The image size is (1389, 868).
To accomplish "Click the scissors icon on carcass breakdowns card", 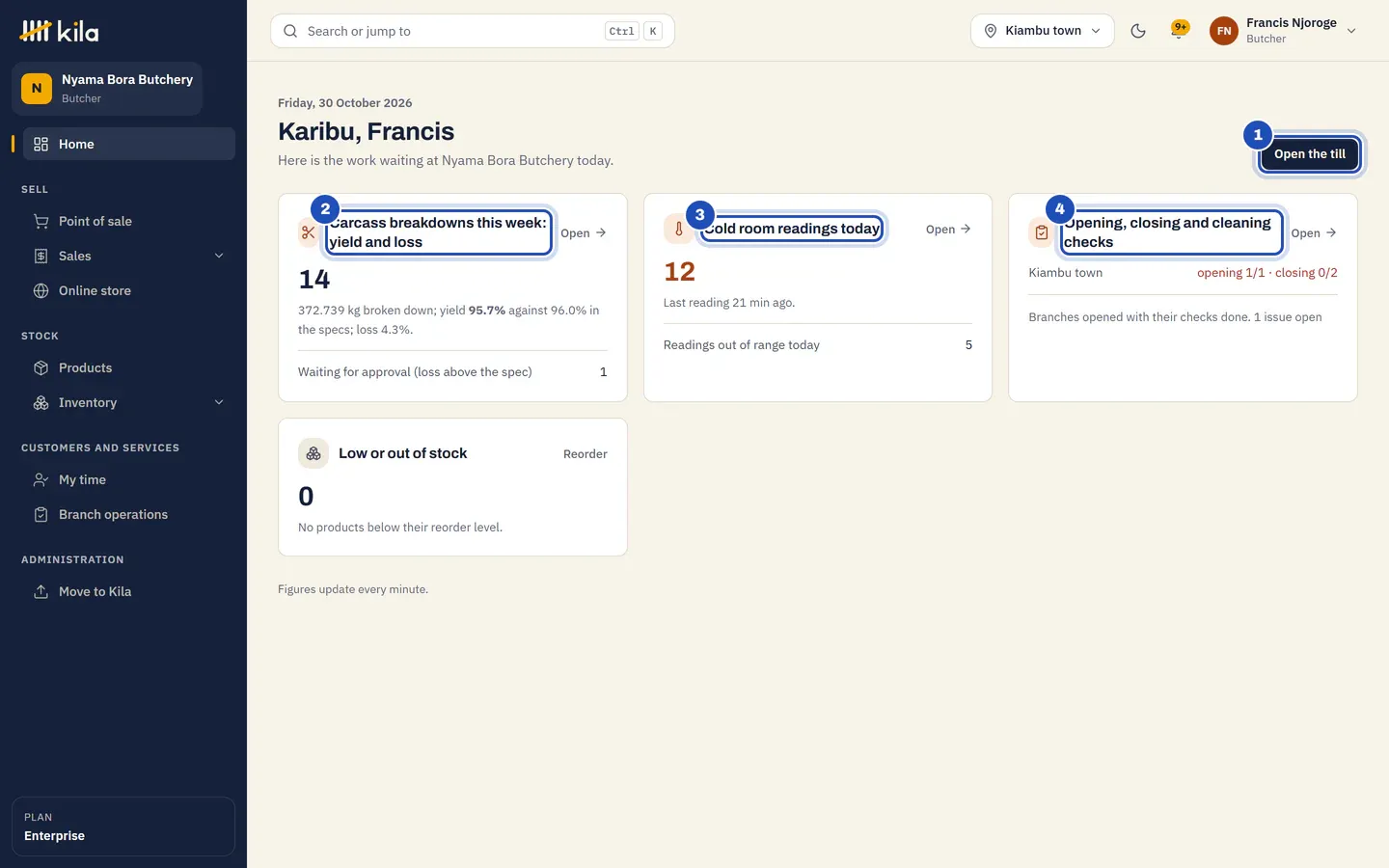I will coord(309,232).
